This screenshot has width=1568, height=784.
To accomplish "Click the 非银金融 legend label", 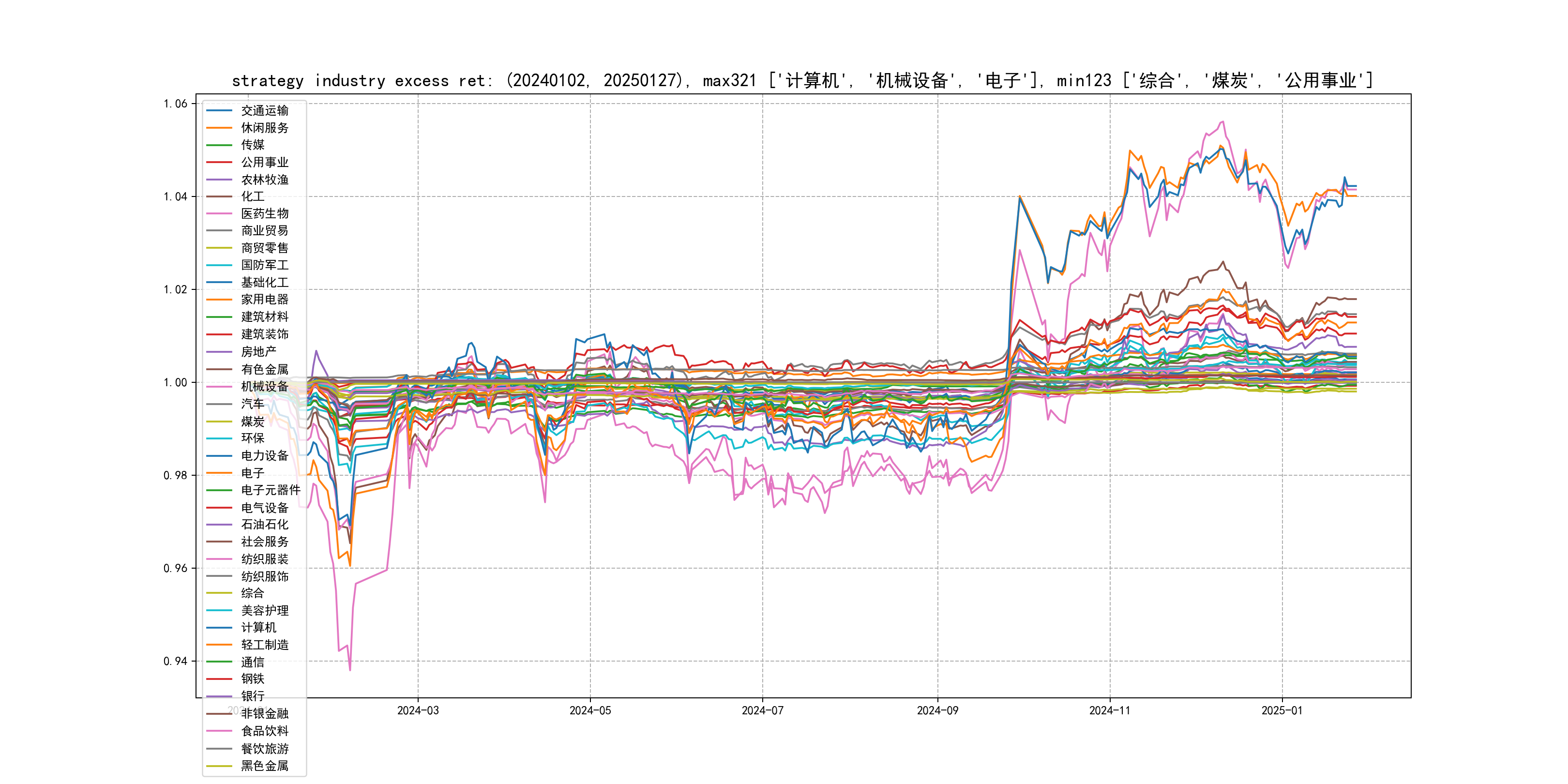I will pos(264,713).
